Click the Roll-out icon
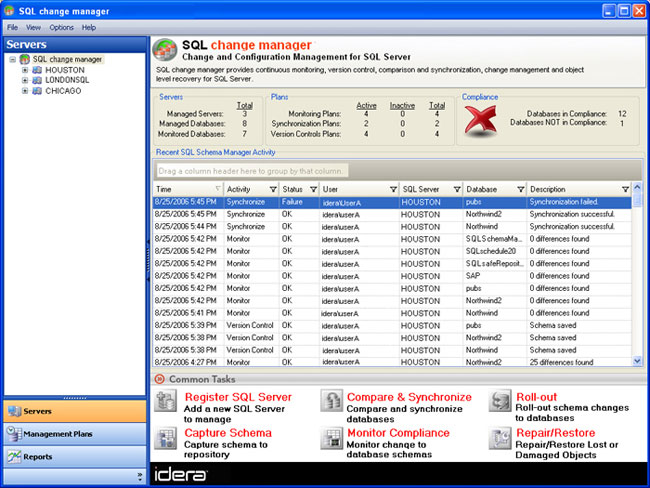The image size is (650, 488). point(500,401)
